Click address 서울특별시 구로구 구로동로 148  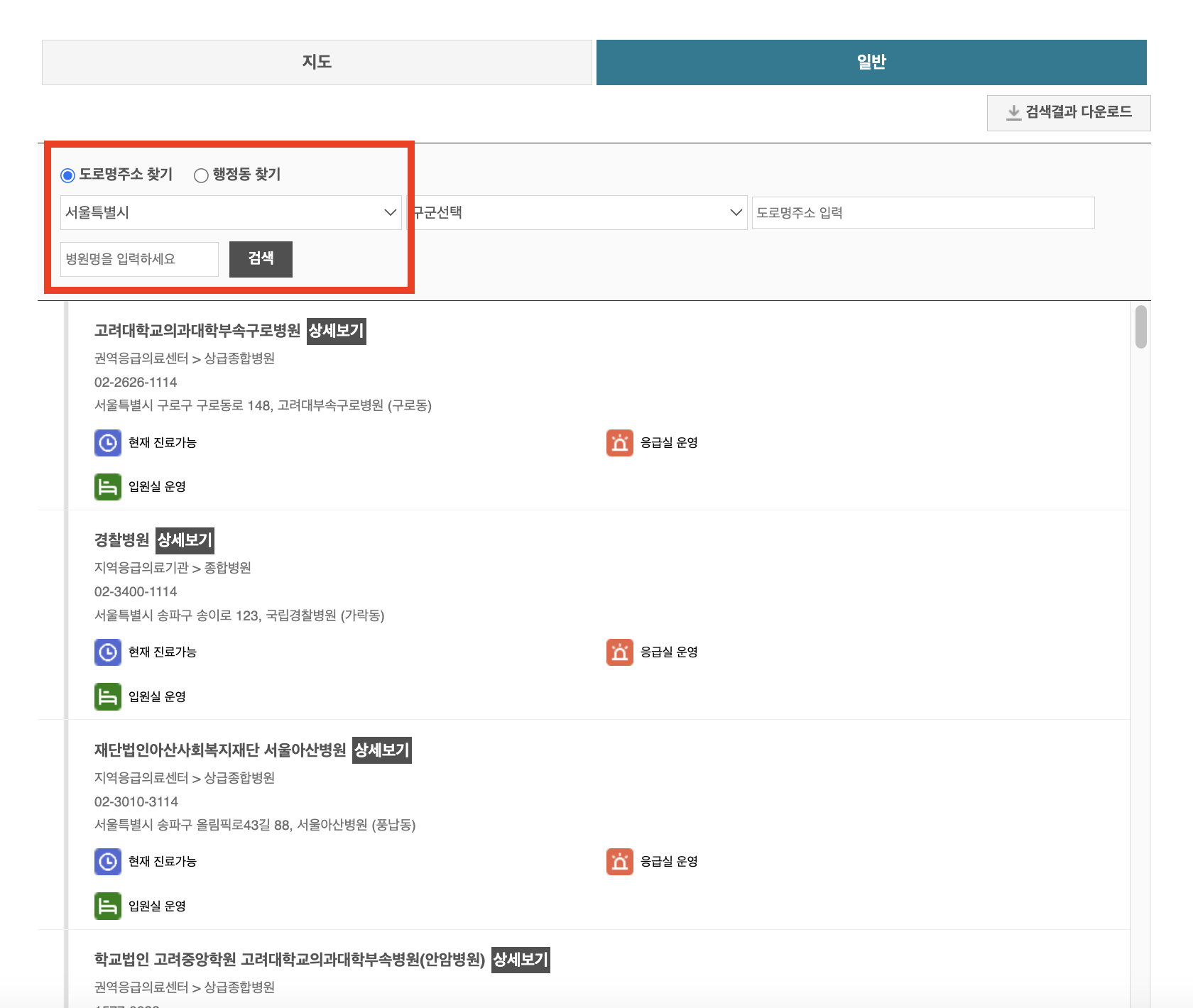point(263,406)
